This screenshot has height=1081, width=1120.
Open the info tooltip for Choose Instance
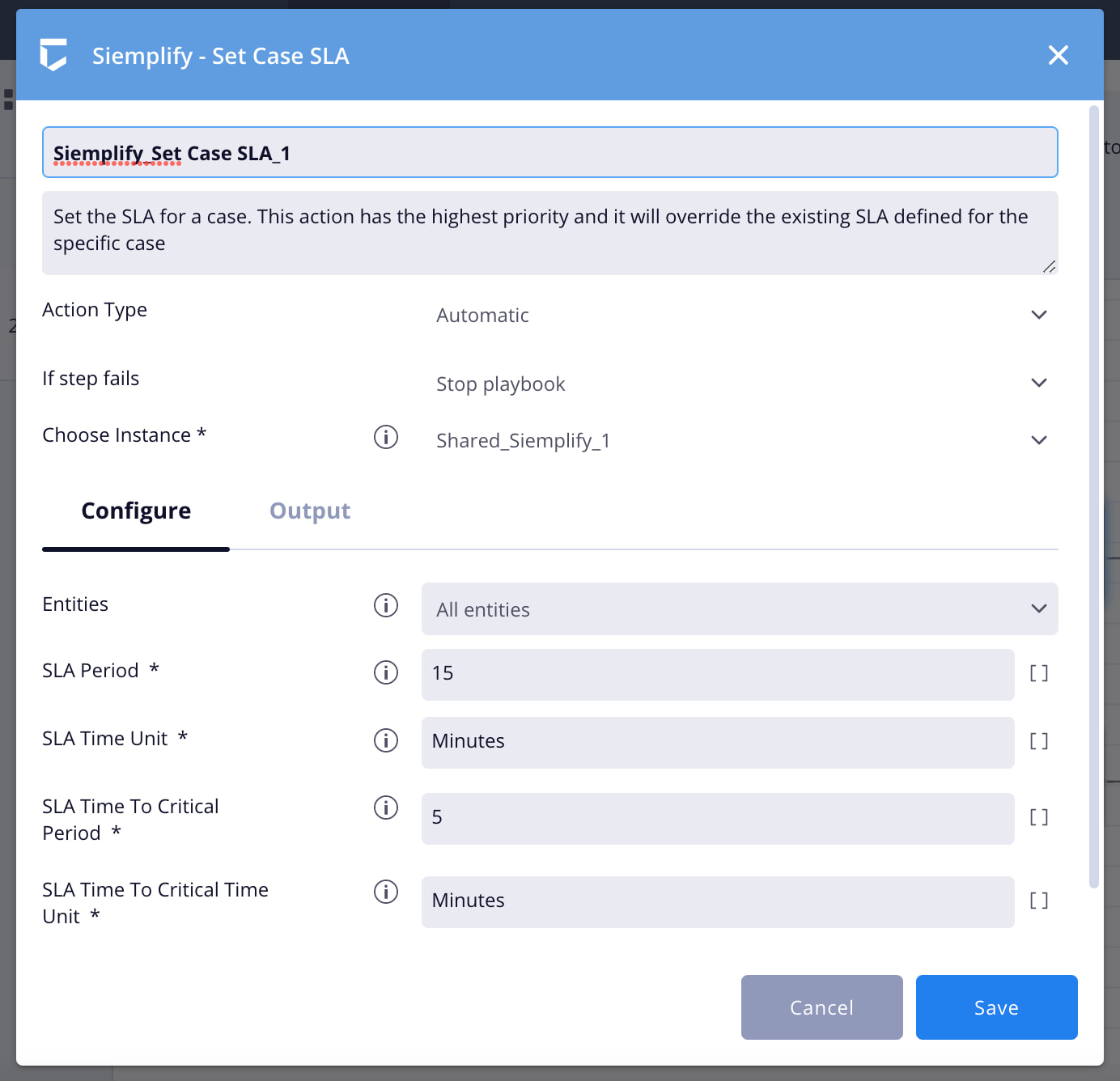386,438
